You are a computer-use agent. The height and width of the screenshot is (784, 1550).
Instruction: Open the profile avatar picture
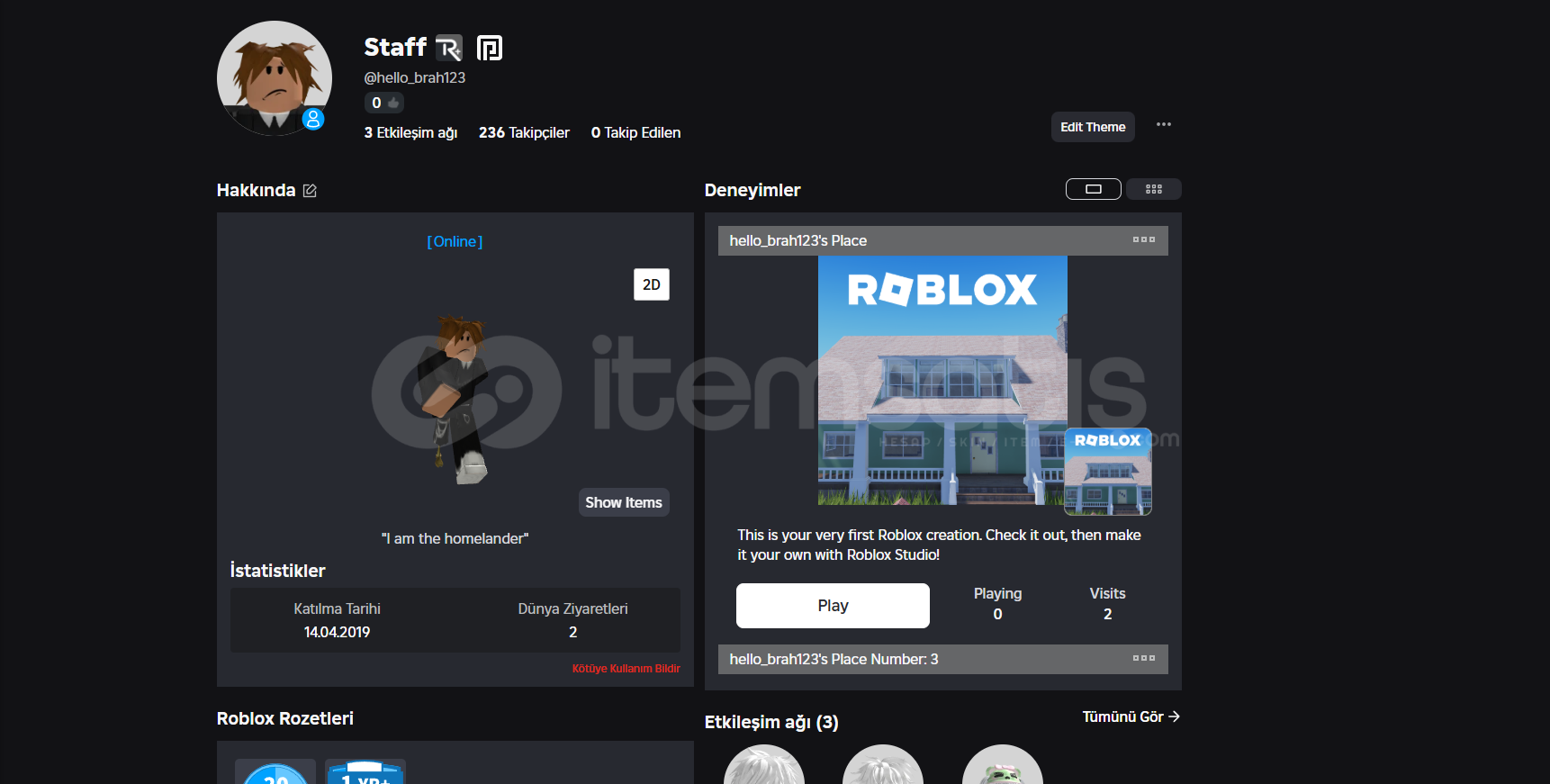pos(275,78)
